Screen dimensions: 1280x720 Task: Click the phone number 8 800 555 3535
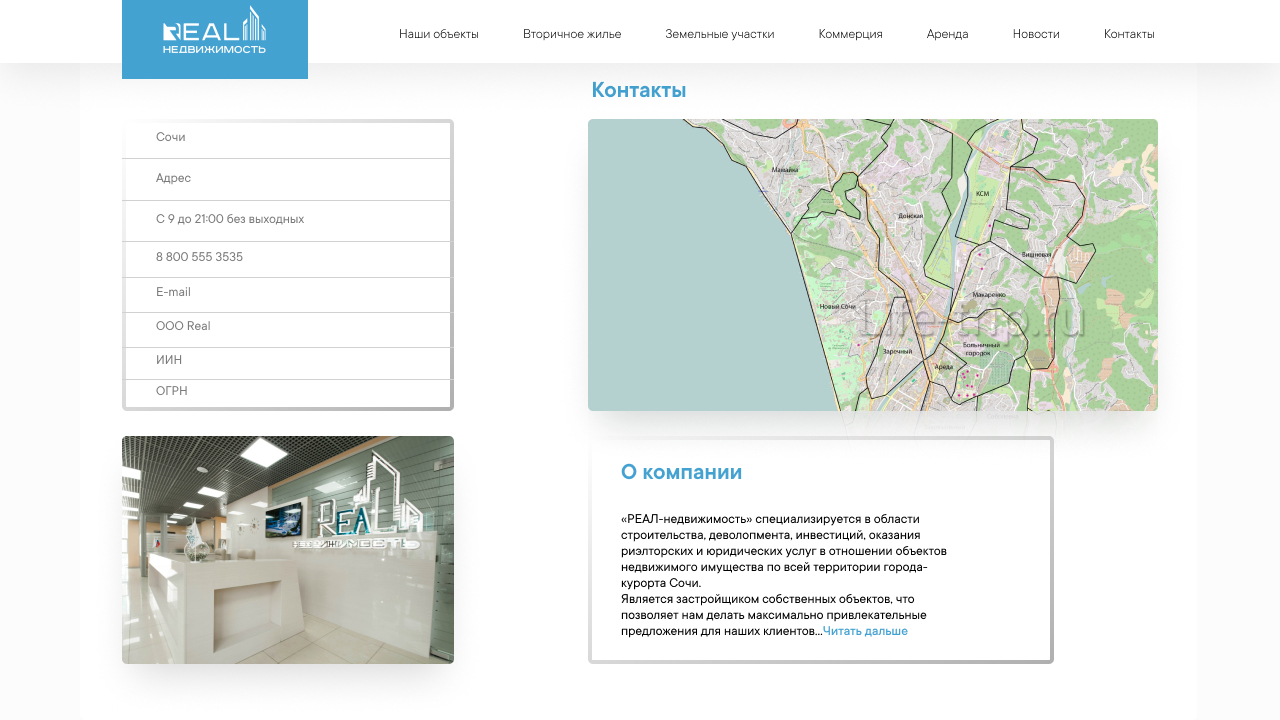point(288,259)
